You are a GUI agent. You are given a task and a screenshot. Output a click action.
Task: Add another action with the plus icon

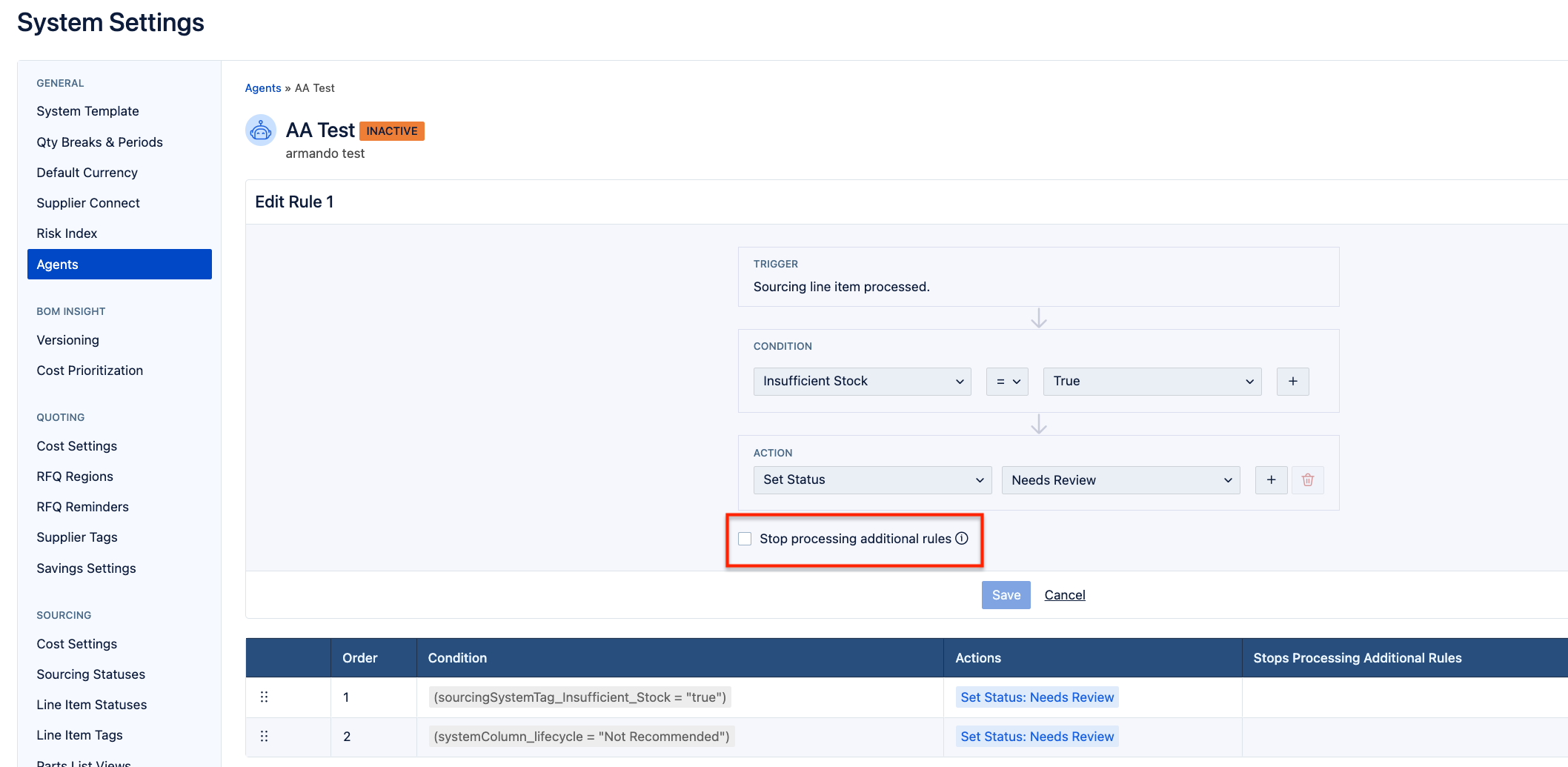point(1271,480)
